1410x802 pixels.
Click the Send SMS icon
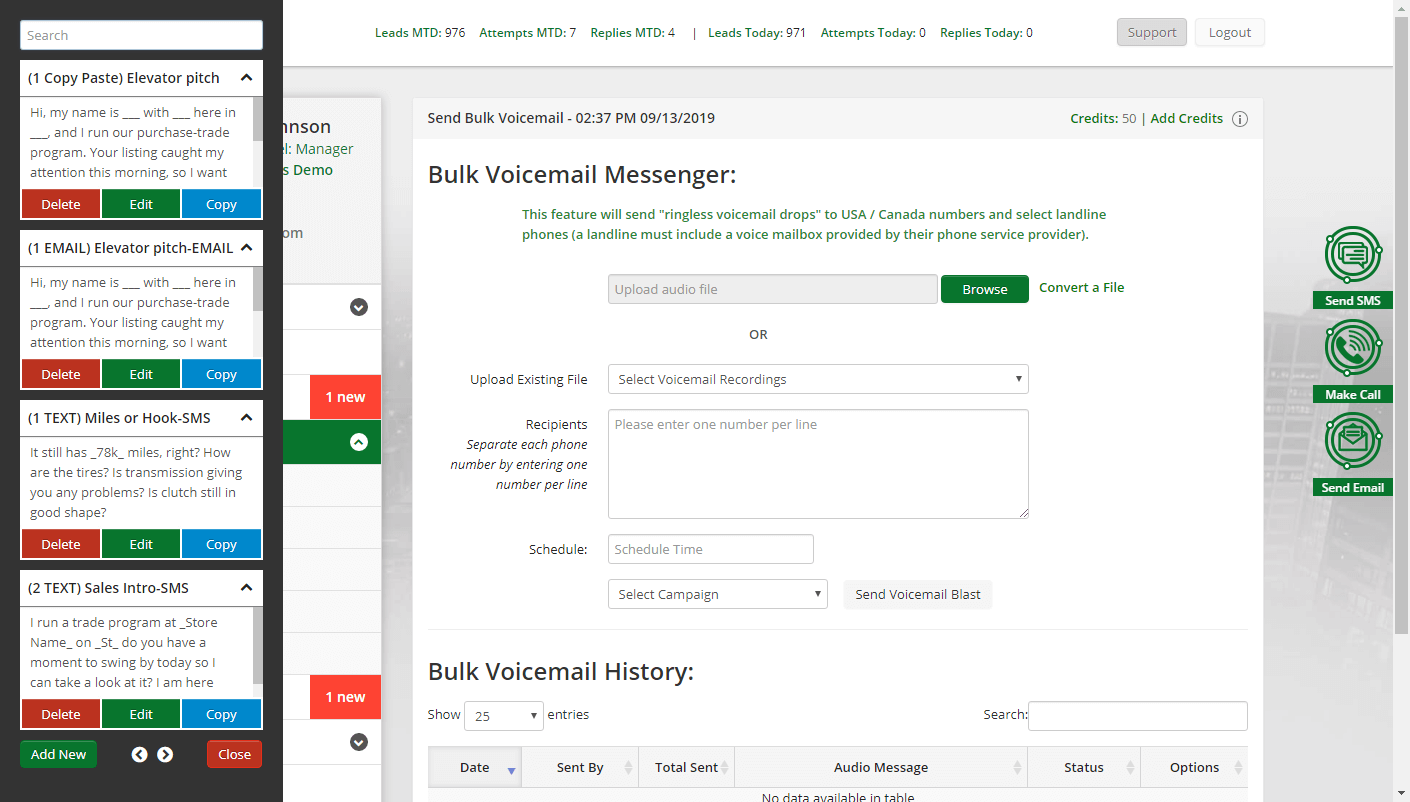pos(1353,256)
